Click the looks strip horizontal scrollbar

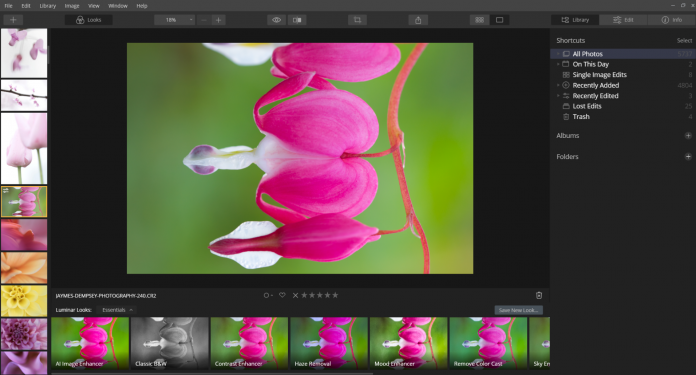(212, 373)
